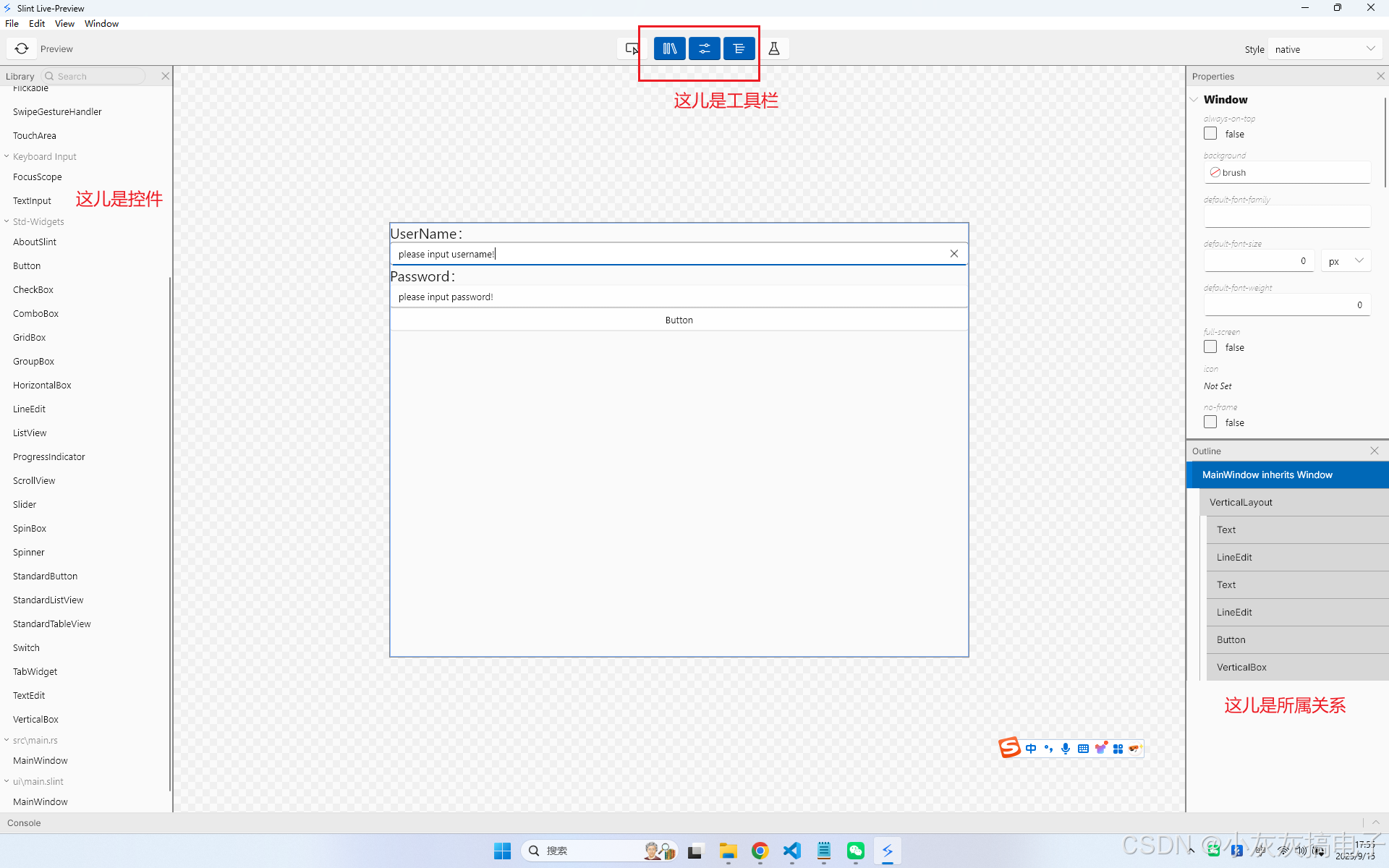Image resolution: width=1389 pixels, height=868 pixels.
Task: Select VerticalLayout in the Outline tree
Action: click(x=1241, y=502)
